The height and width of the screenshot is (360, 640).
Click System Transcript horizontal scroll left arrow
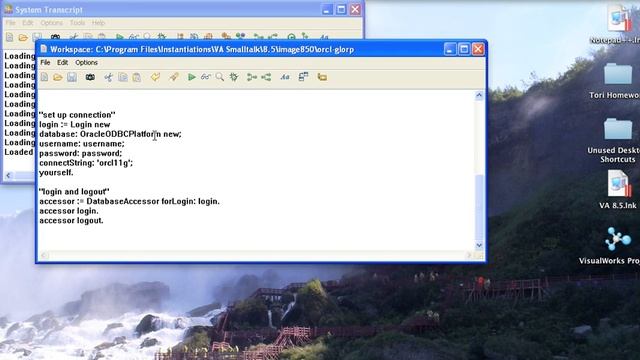pyautogui.click(x=8, y=176)
